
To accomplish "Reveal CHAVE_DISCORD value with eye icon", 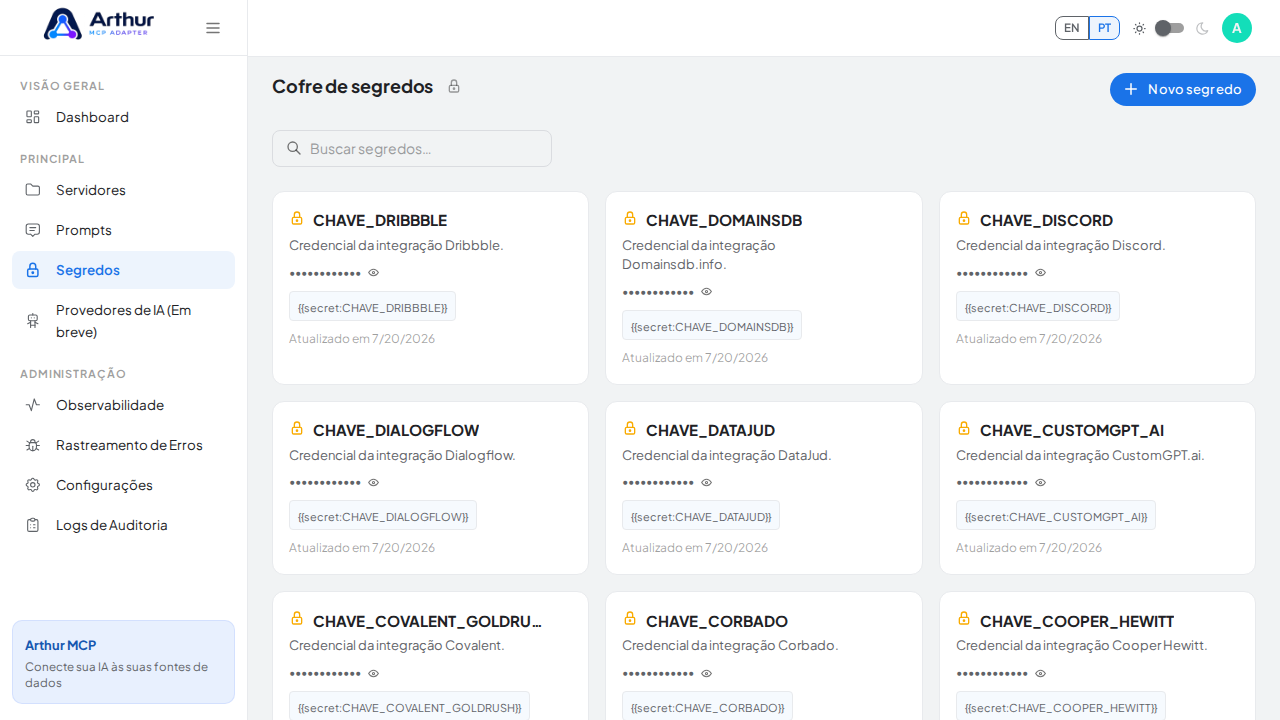I will (x=1041, y=273).
